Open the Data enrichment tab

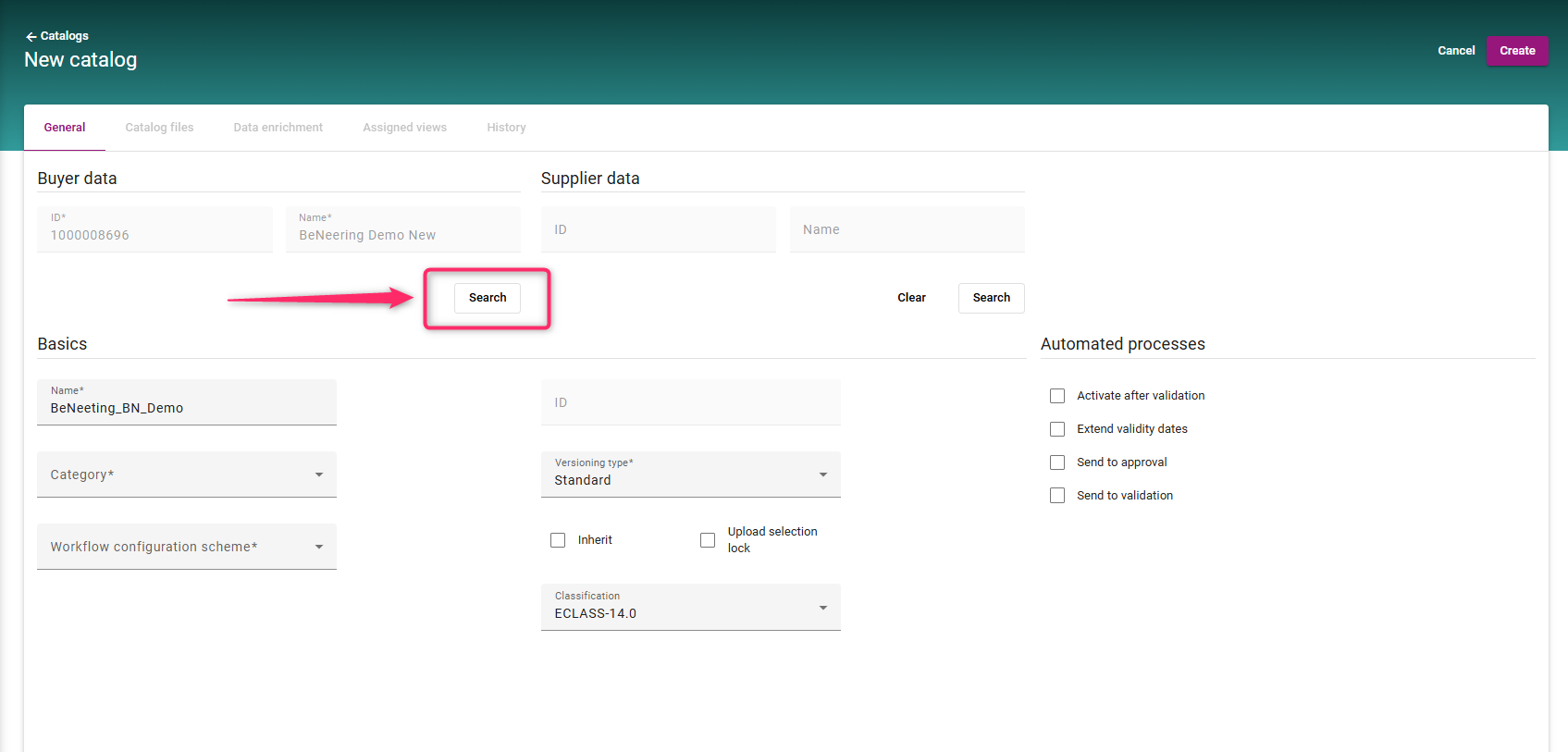tap(278, 128)
